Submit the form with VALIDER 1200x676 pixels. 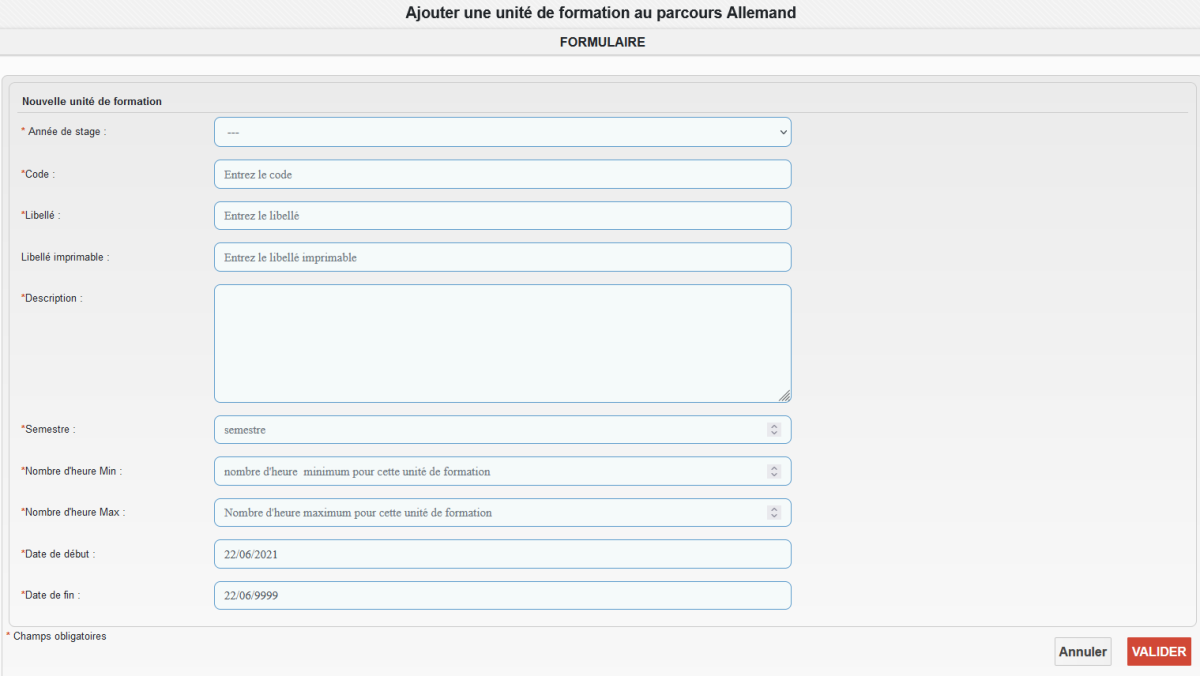point(1158,652)
